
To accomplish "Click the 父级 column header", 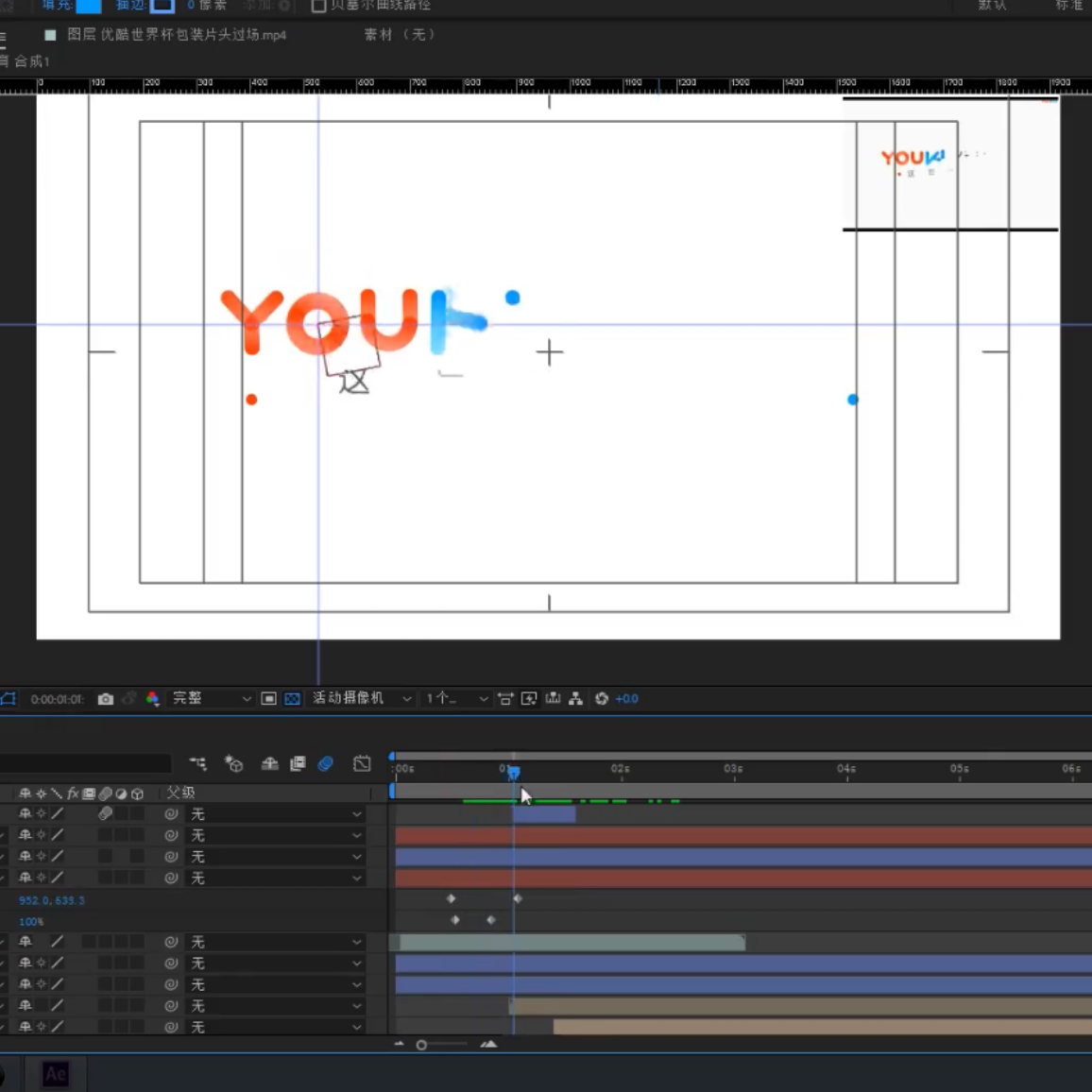I will tap(181, 793).
